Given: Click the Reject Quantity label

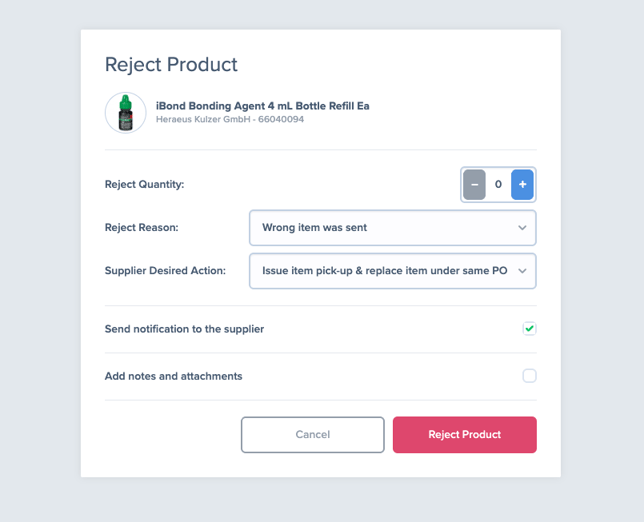Looking at the screenshot, I should pos(145,184).
